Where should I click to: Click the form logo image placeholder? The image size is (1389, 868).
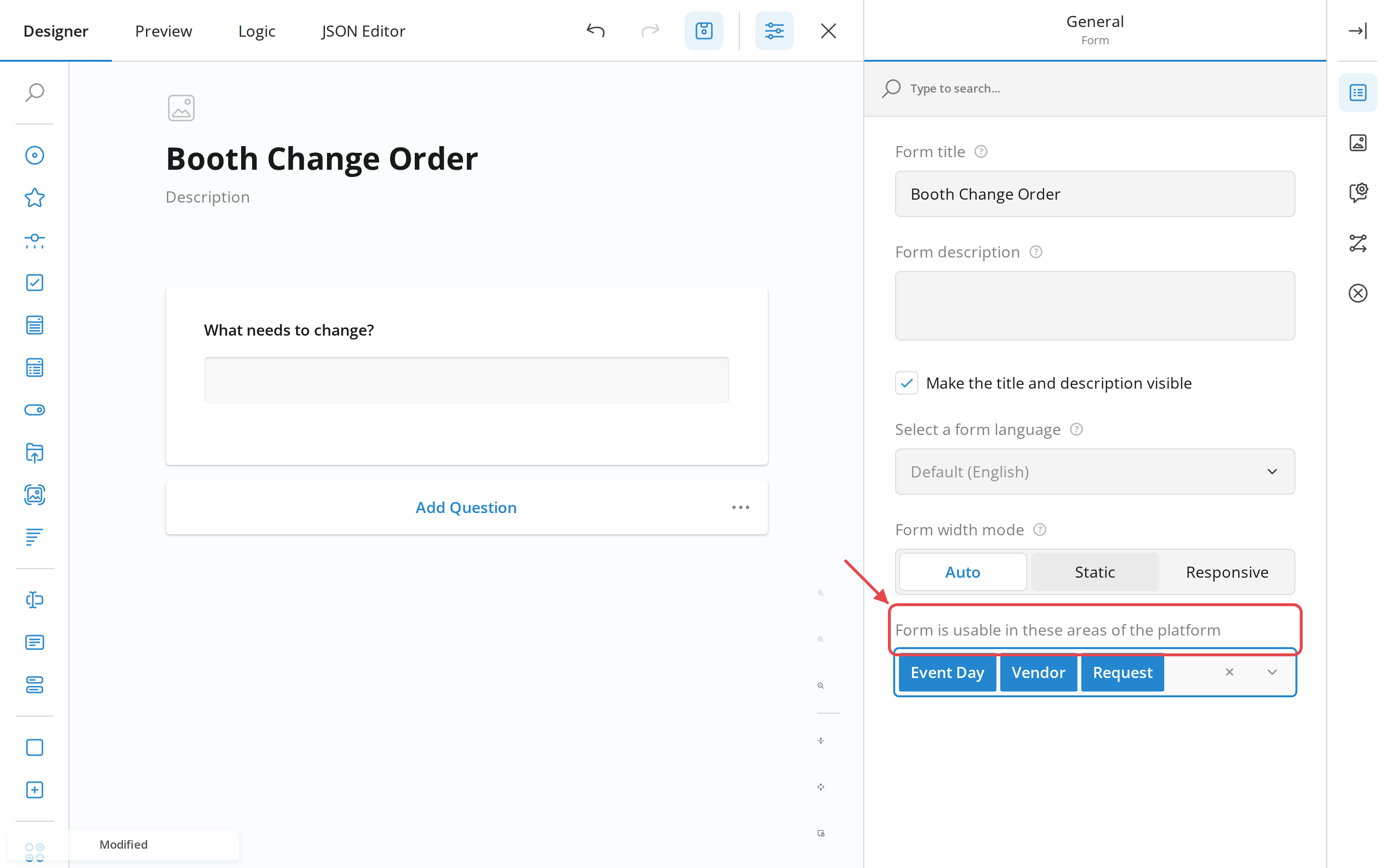pyautogui.click(x=181, y=108)
